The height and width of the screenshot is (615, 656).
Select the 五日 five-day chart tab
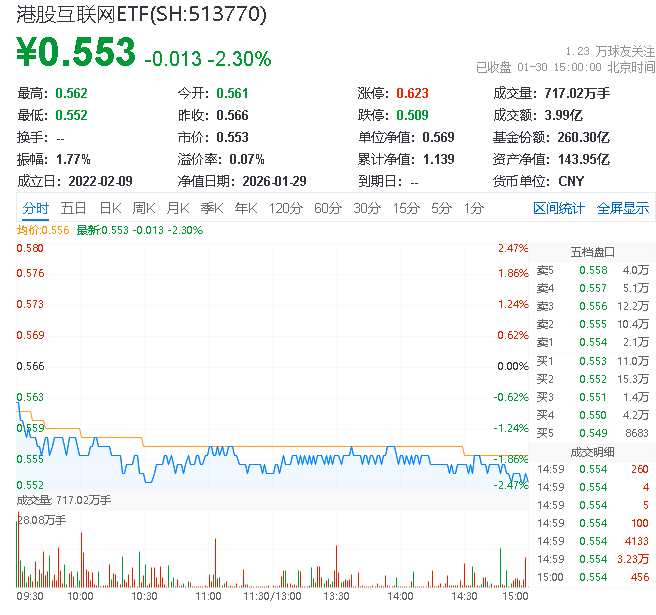pyautogui.click(x=73, y=208)
